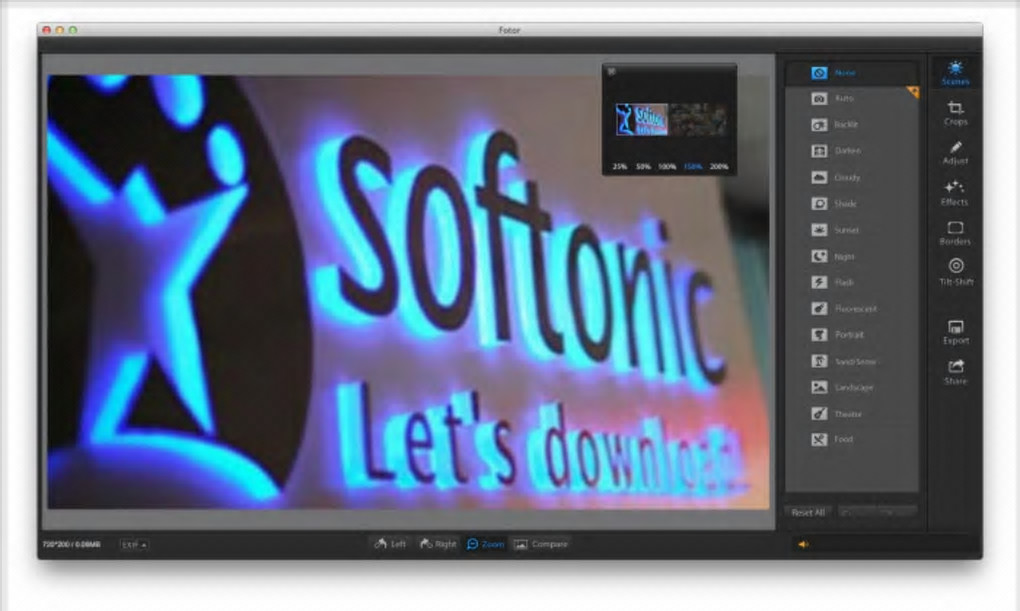The height and width of the screenshot is (611, 1020).
Task: Apply the Auto scene
Action: [x=851, y=98]
